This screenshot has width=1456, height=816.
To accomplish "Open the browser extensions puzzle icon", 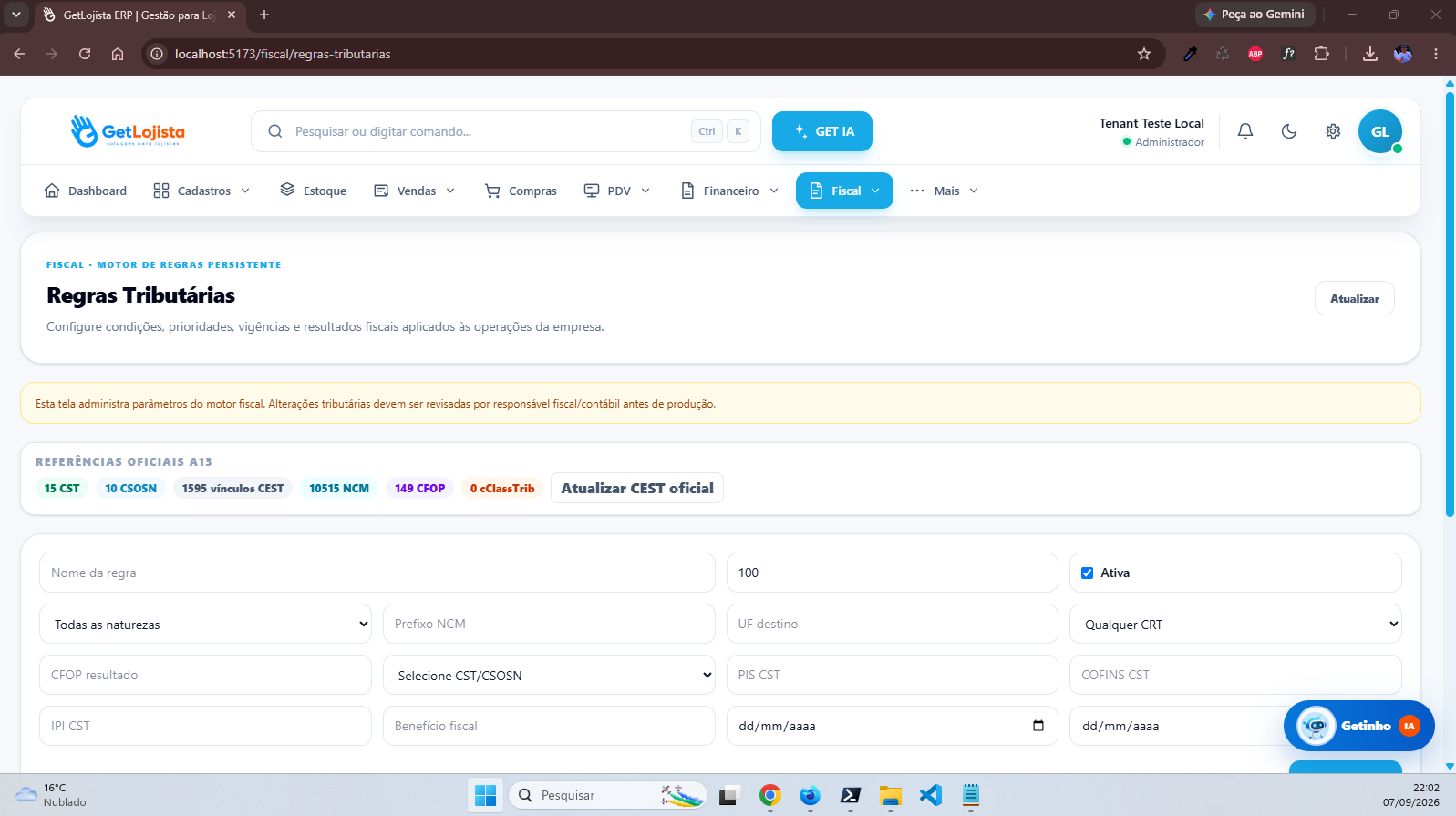I will 1321,54.
